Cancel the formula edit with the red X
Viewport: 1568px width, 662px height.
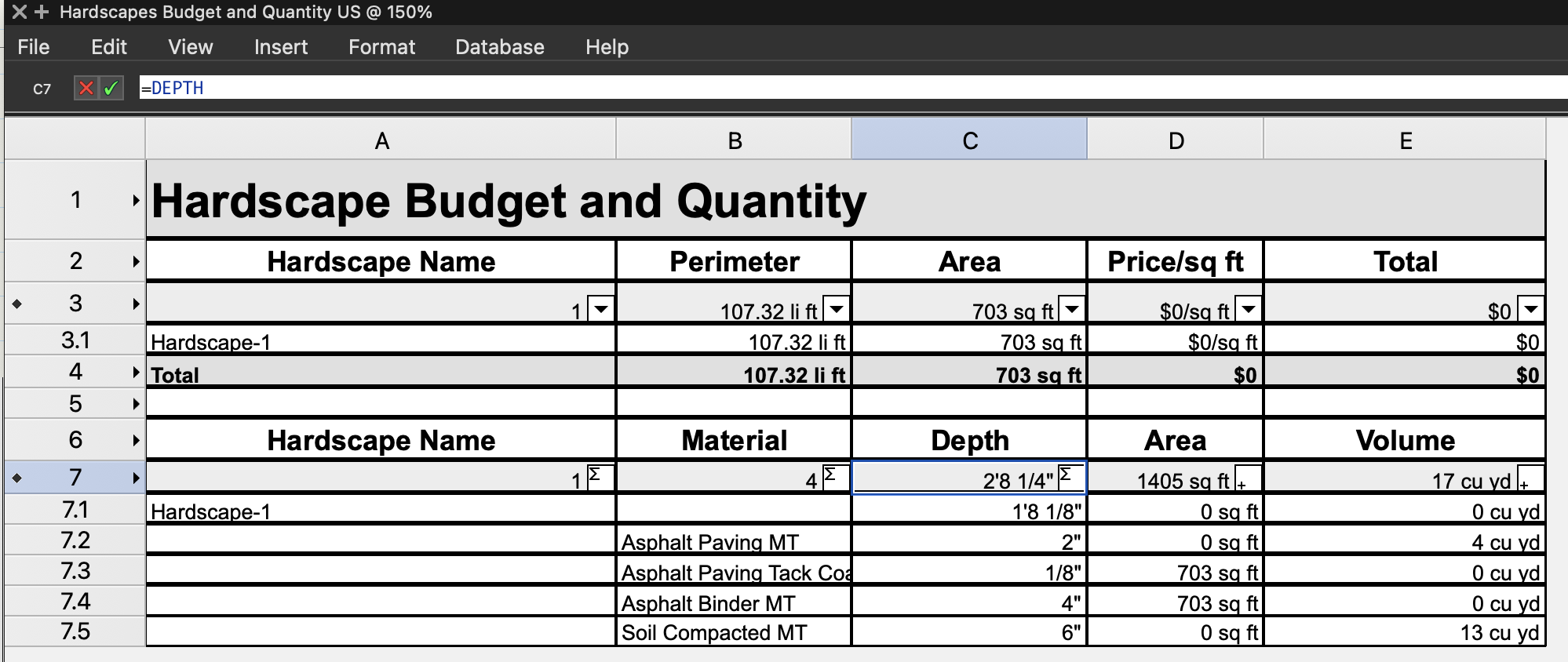[x=86, y=88]
